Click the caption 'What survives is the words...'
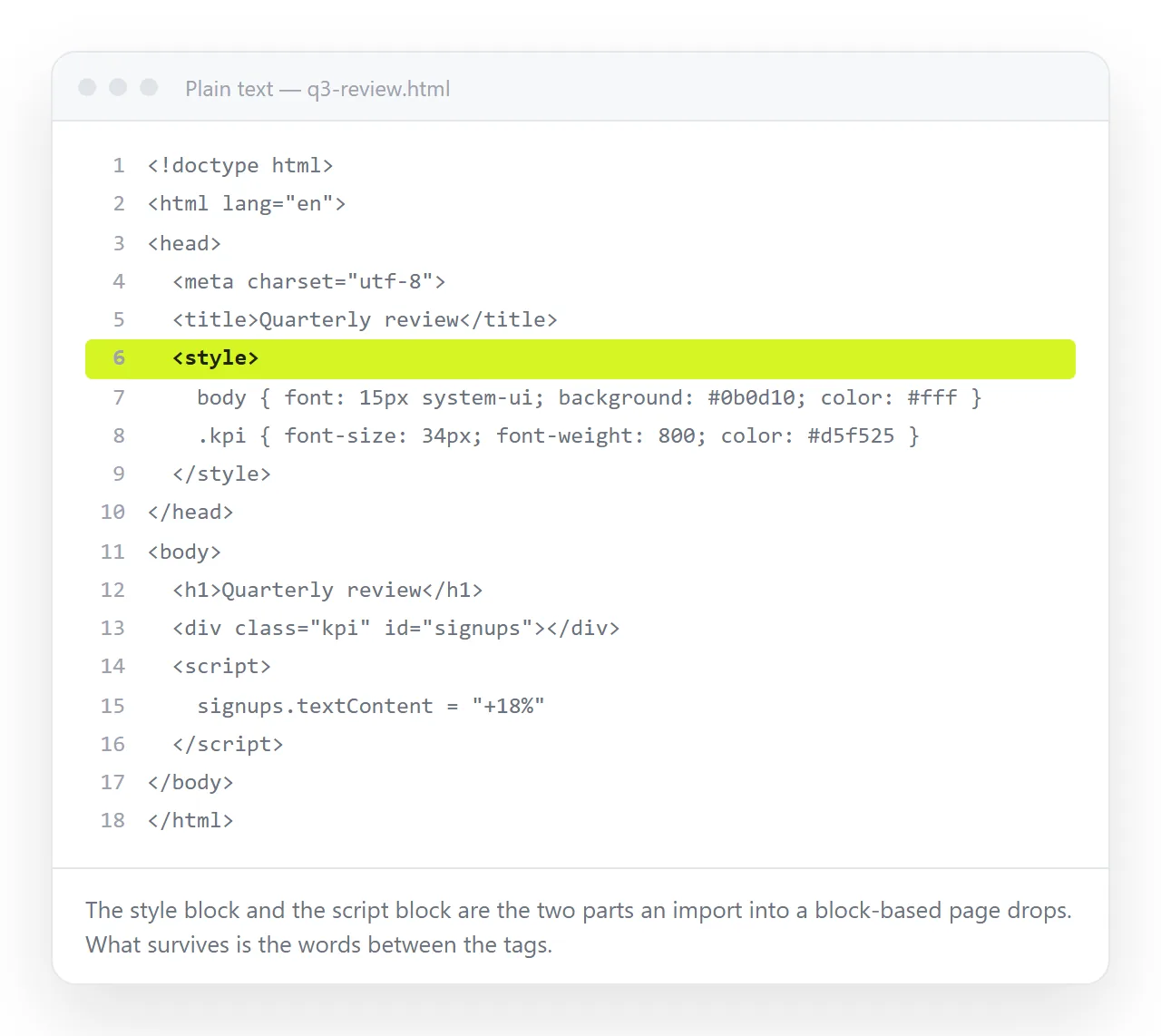Image resolution: width=1161 pixels, height=1036 pixels. tap(319, 944)
